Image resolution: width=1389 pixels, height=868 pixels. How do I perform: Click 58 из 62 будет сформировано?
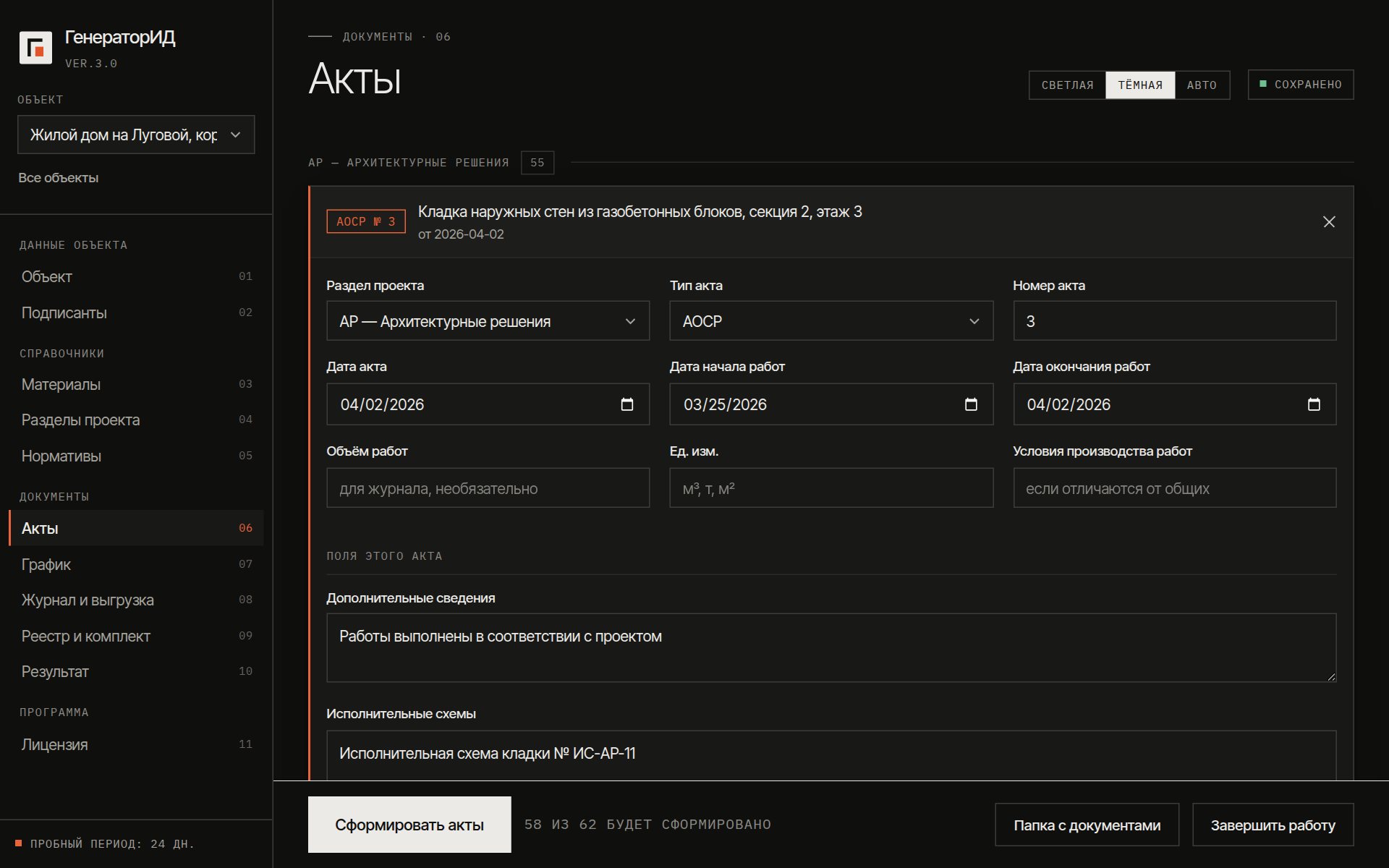coord(647,825)
